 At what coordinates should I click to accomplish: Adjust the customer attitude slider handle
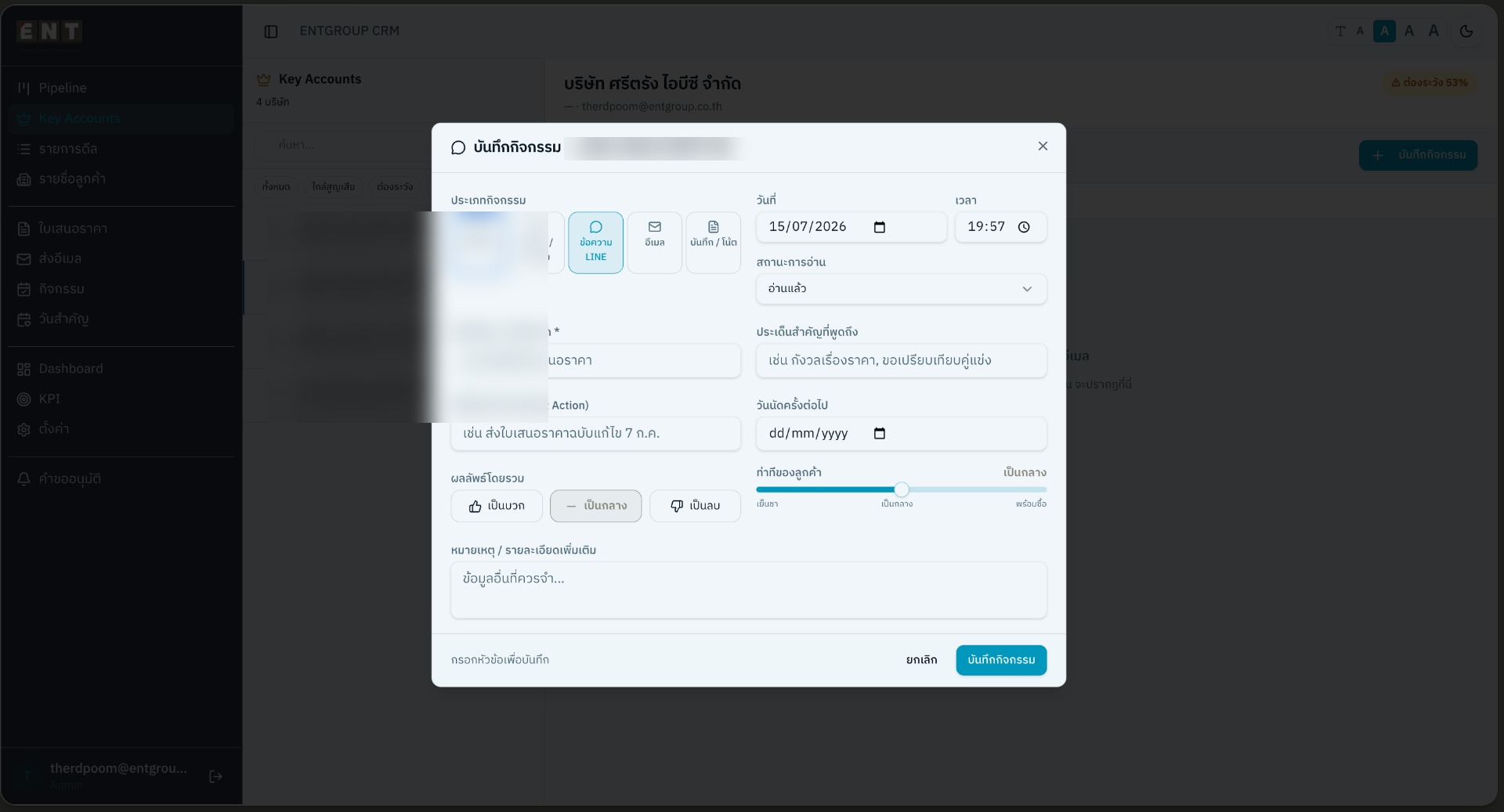tap(902, 489)
